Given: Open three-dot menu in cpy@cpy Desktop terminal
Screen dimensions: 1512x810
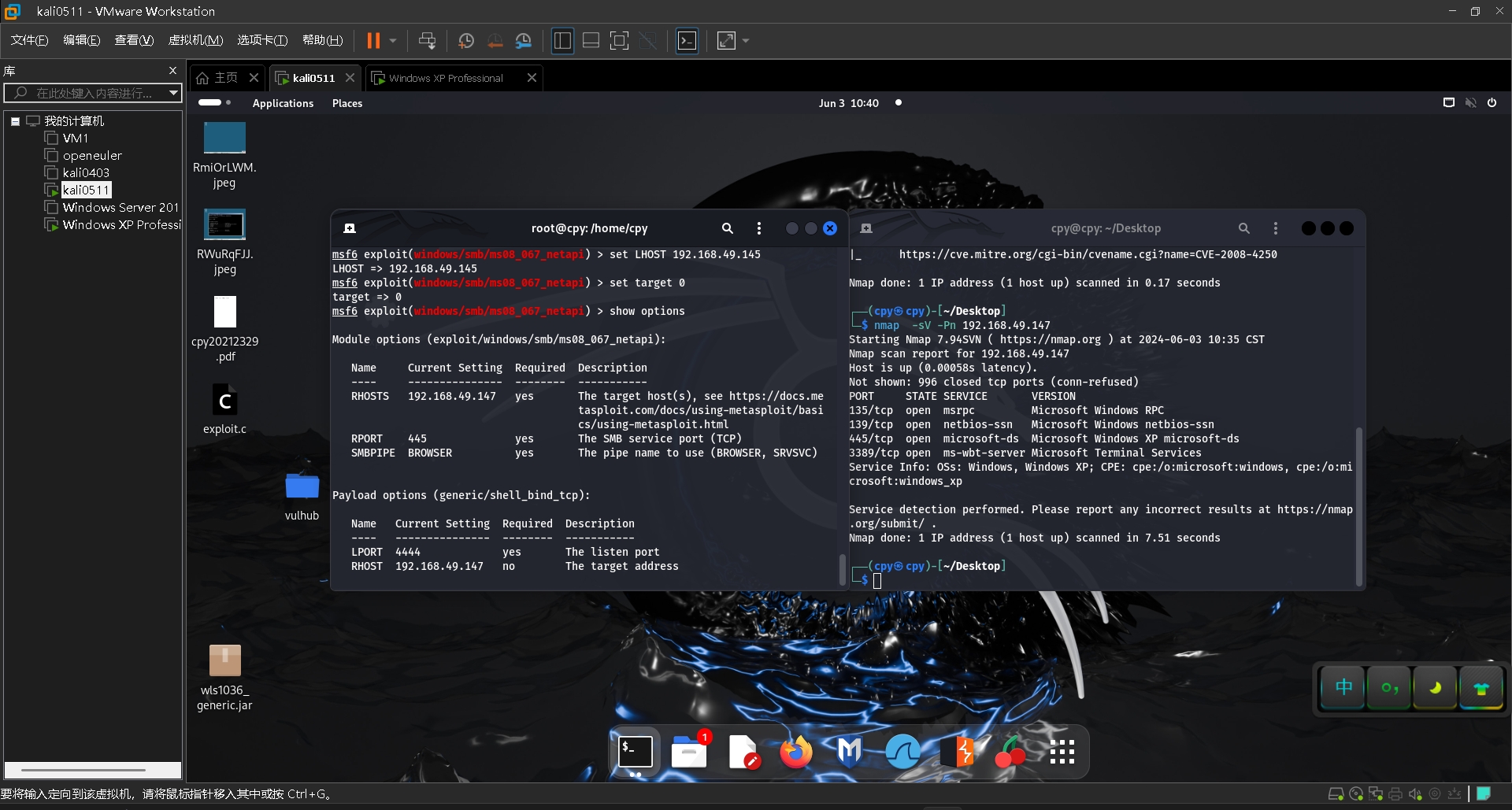Looking at the screenshot, I should [x=1275, y=228].
